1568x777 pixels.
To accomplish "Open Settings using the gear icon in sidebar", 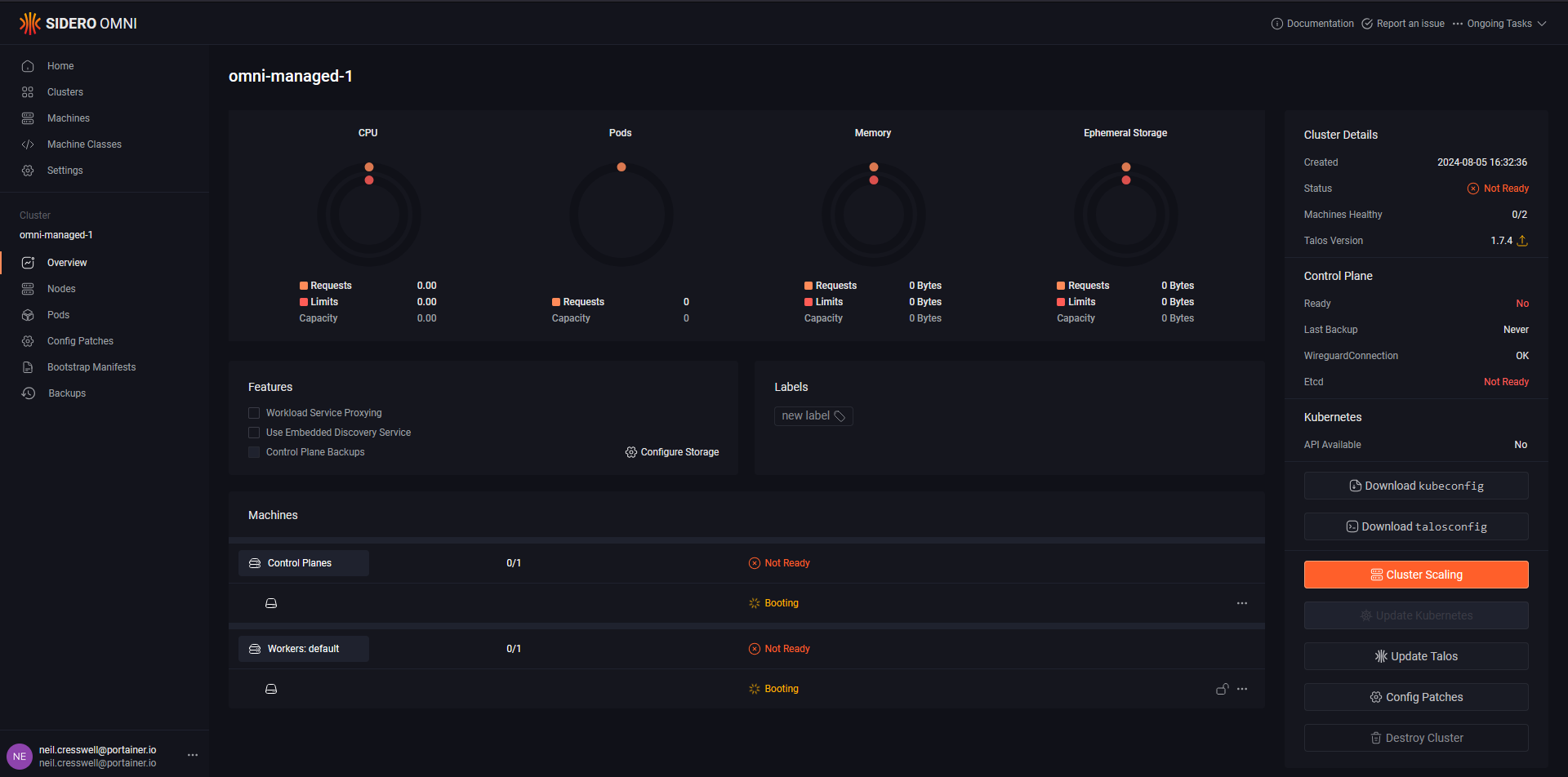I will 28,171.
